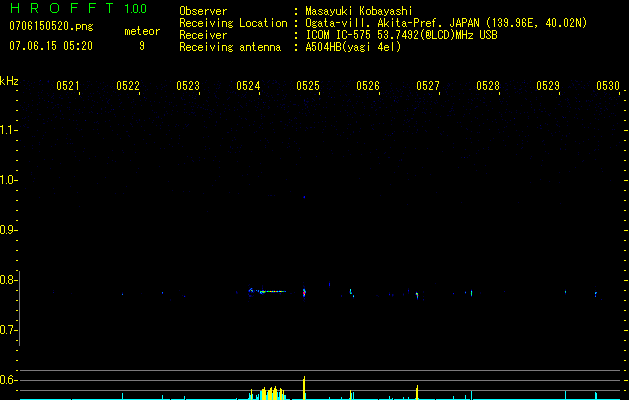
Task: Click the 0.7 kHz axis label
Action: tap(8, 330)
